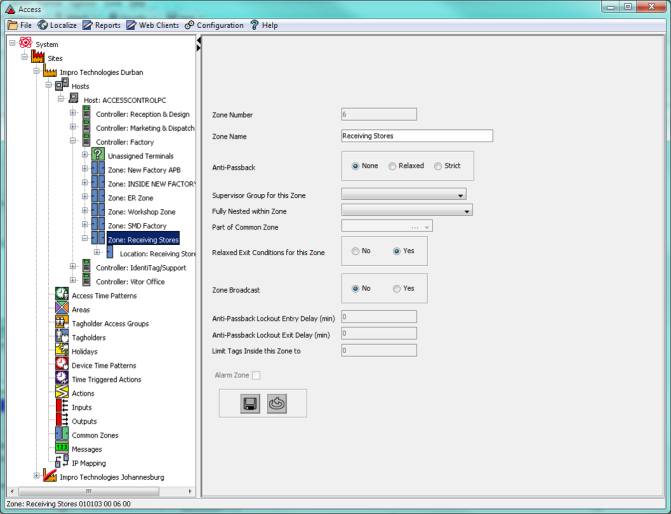Image resolution: width=671 pixels, height=514 pixels.
Task: Click the Location: Receiving Stores door icon
Action: [110, 253]
